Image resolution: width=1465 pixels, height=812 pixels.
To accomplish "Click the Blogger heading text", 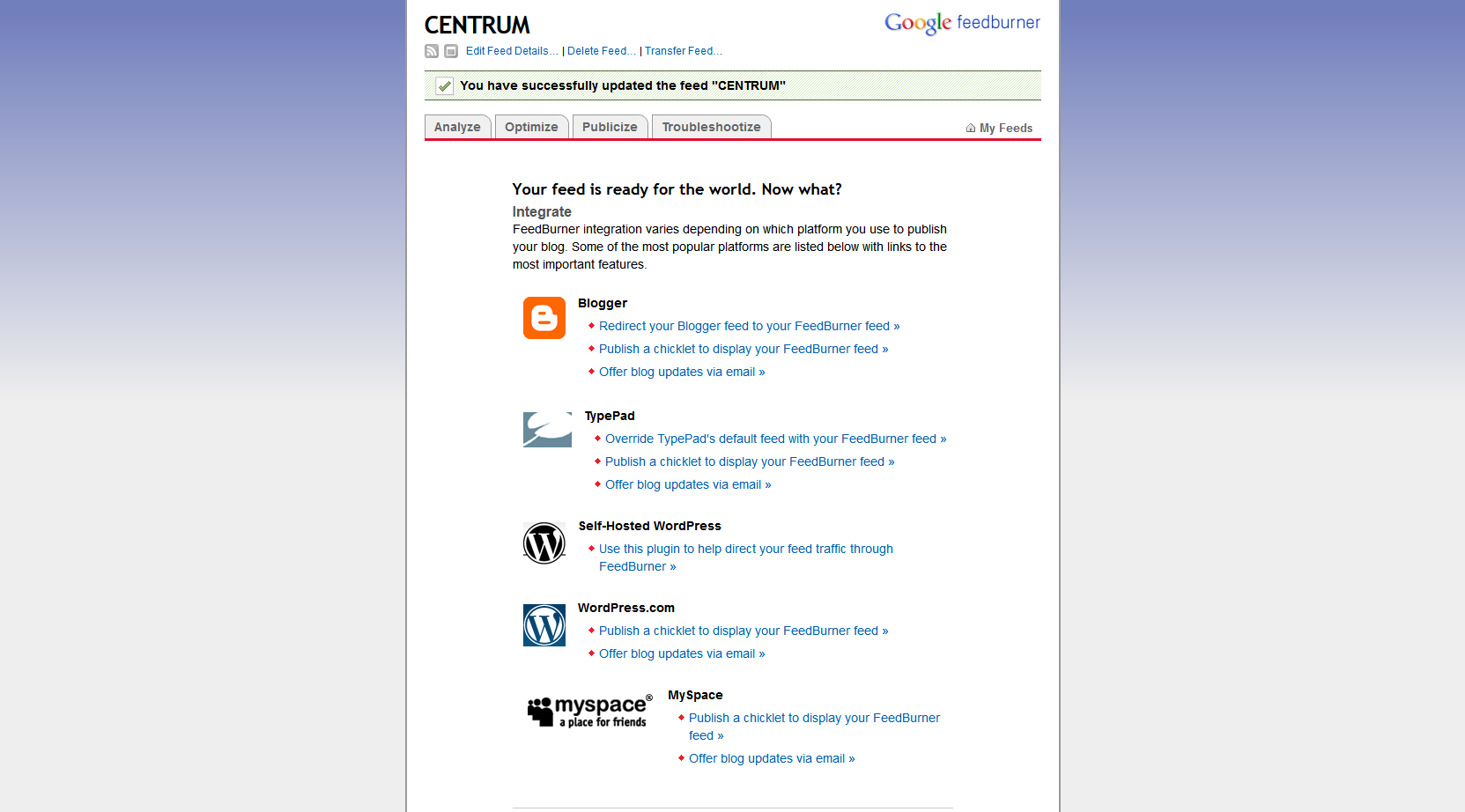I will [x=603, y=303].
